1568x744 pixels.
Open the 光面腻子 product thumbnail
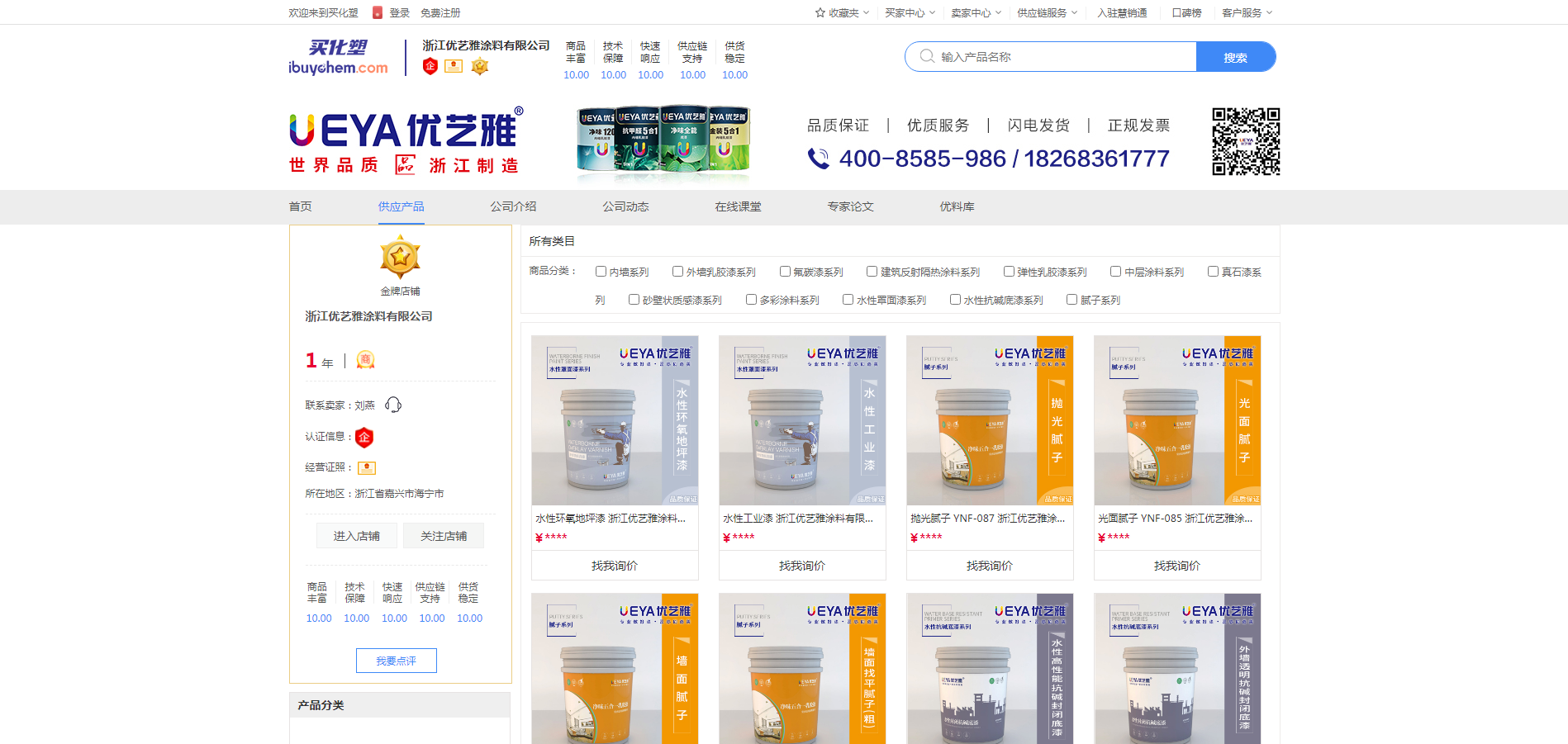(x=1177, y=420)
